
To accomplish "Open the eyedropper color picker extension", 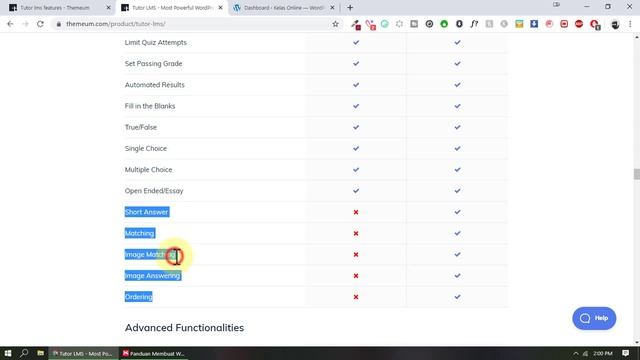I will [x=356, y=24].
